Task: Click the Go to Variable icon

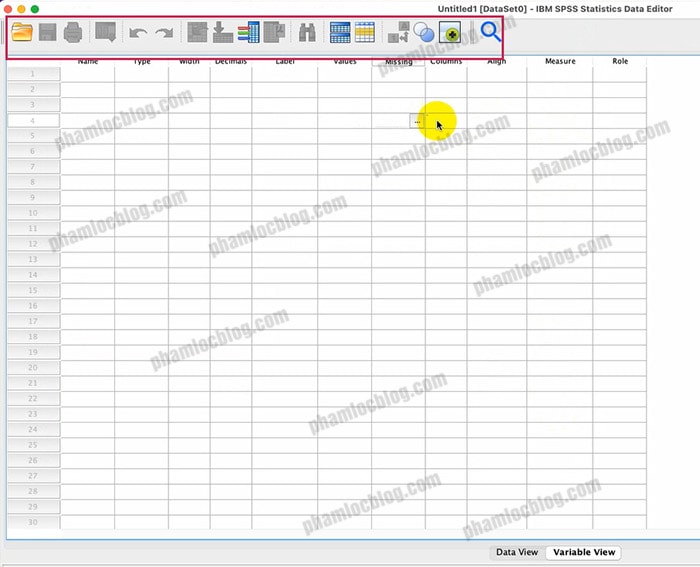Action: point(222,32)
